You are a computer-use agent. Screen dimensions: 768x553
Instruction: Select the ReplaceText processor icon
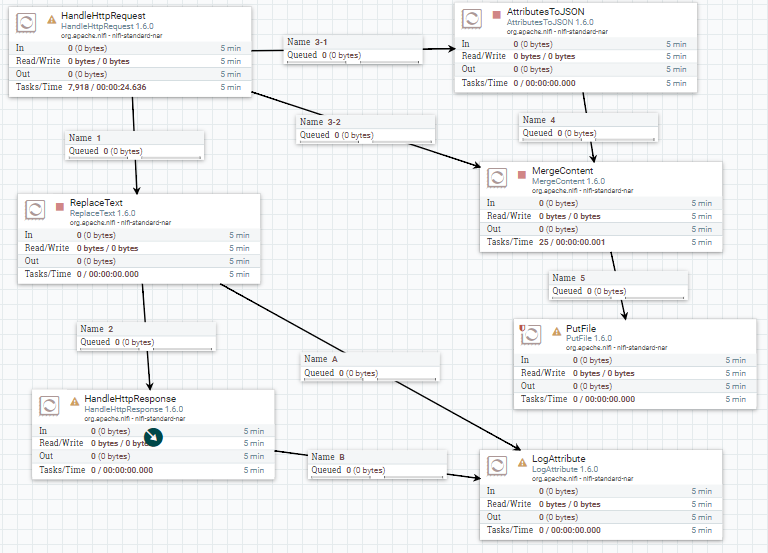(35, 211)
